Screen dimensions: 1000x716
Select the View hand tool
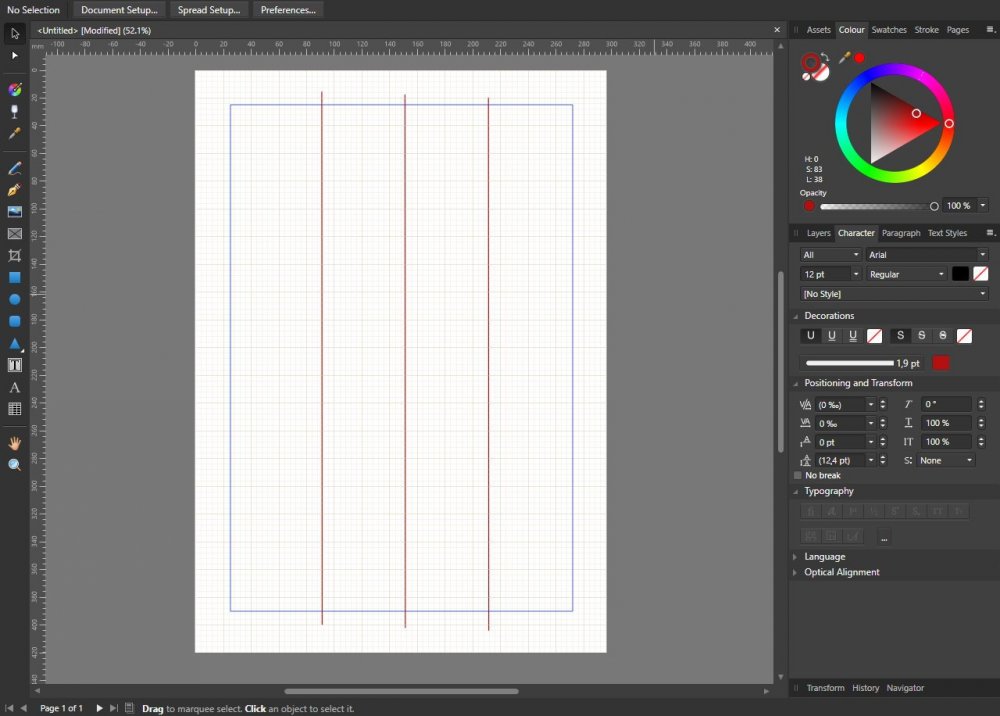click(x=14, y=442)
